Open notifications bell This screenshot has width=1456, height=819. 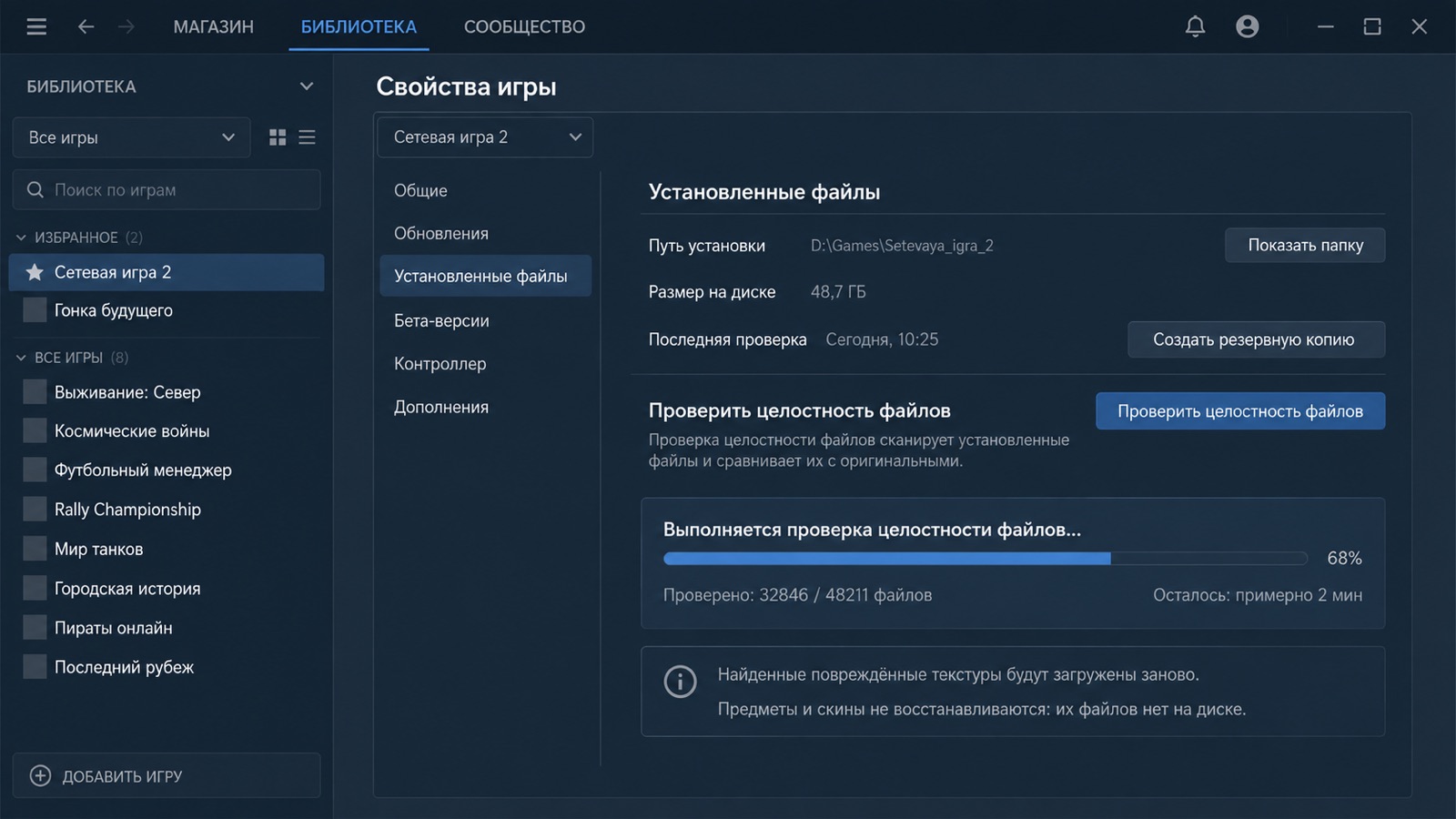[1195, 26]
